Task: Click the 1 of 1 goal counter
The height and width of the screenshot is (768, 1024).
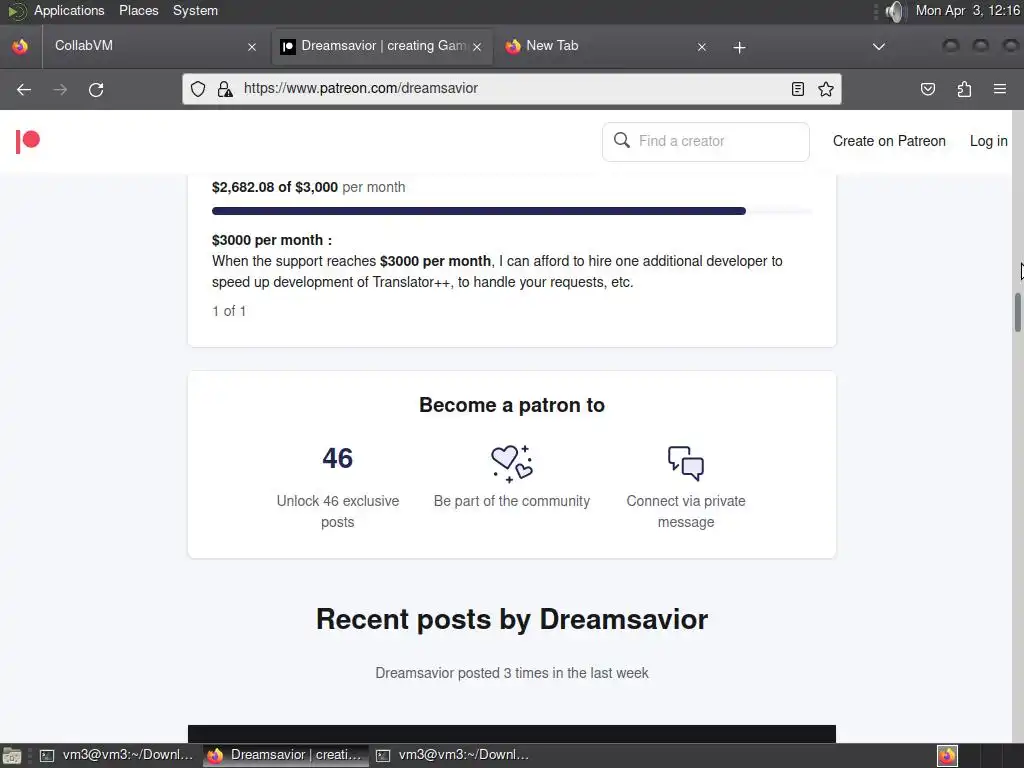Action: click(229, 312)
